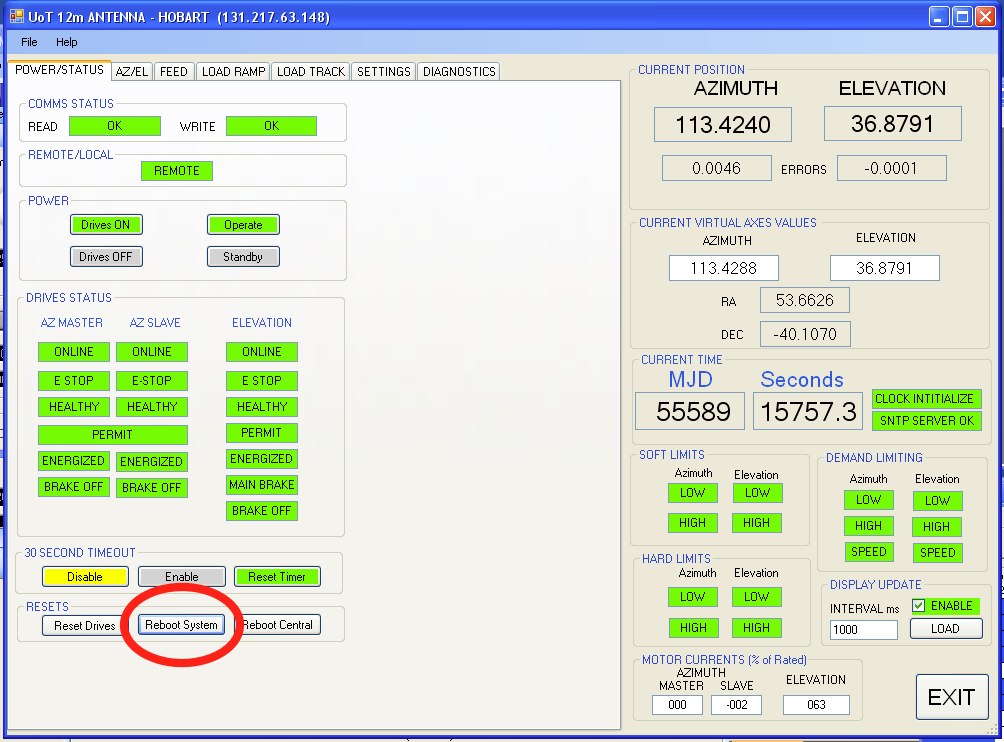
Task: Click the LOAD button for display interval
Action: (x=945, y=629)
